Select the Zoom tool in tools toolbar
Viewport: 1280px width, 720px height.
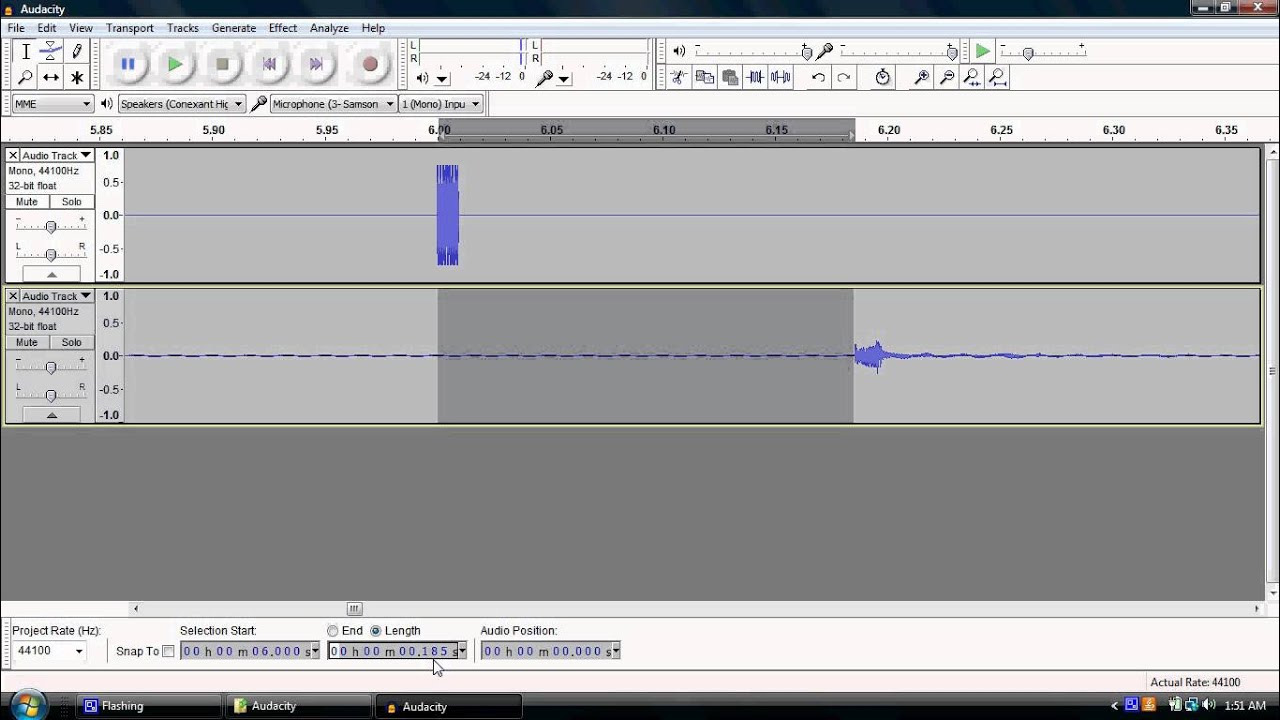point(26,77)
